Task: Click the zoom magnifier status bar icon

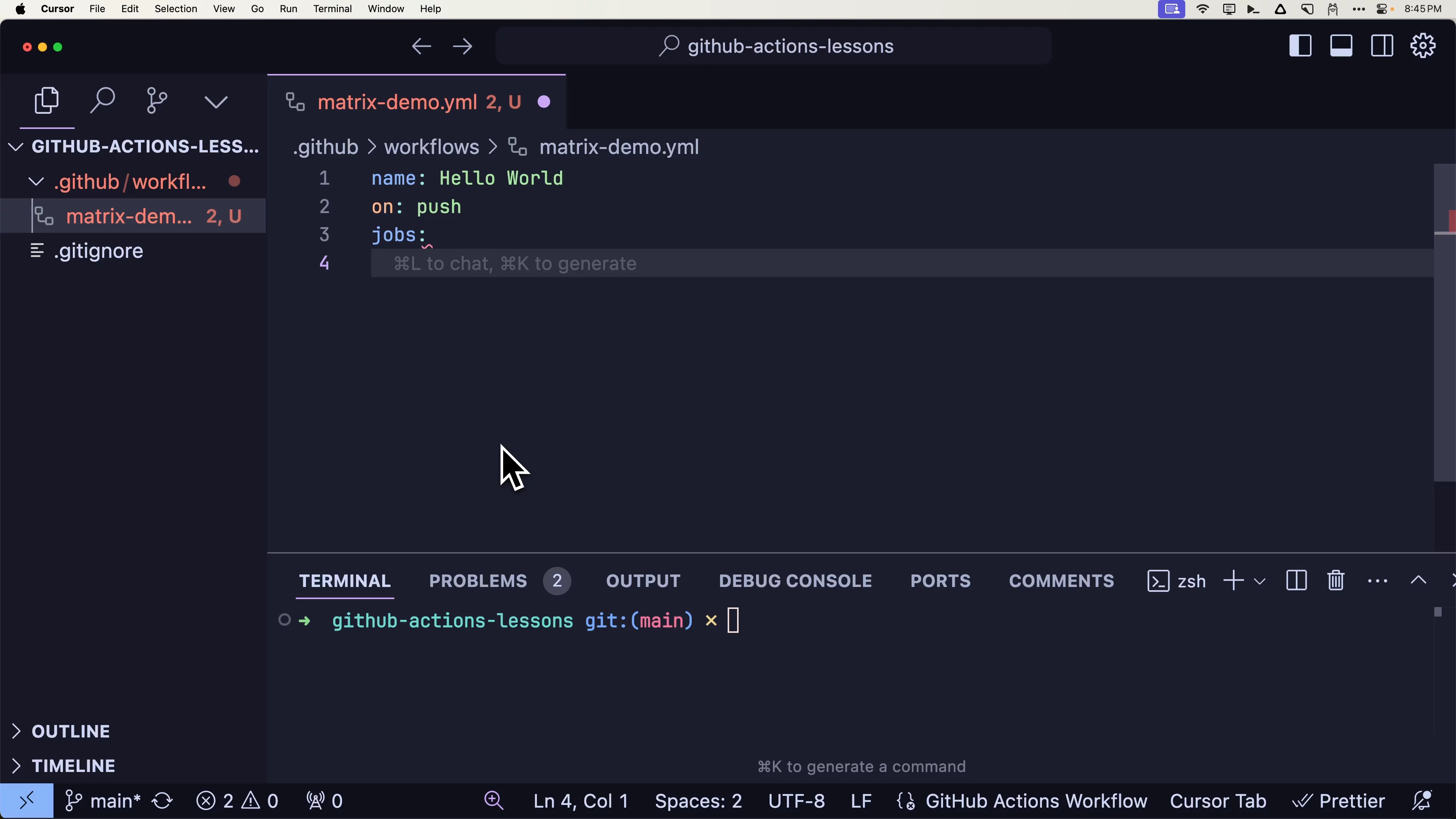Action: click(x=493, y=801)
